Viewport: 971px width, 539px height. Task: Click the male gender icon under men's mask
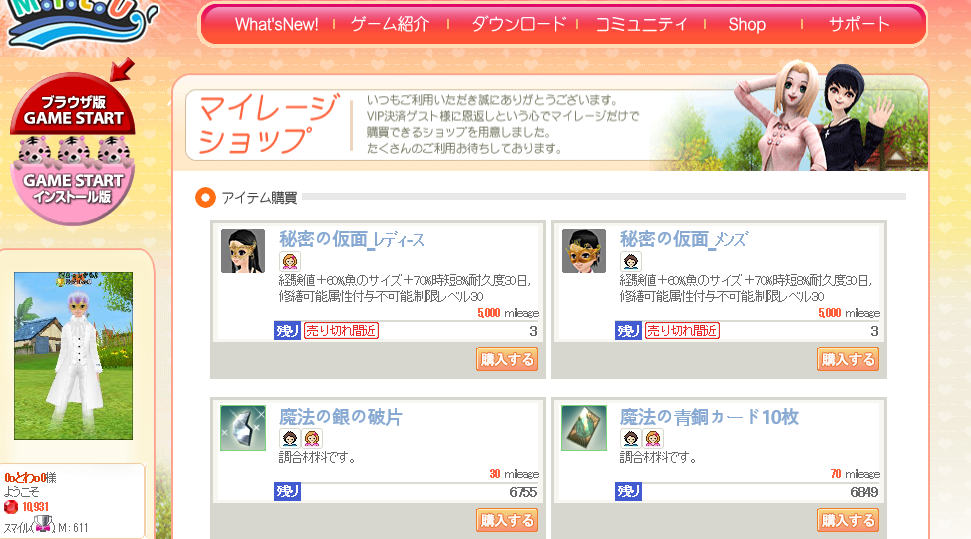point(630,261)
